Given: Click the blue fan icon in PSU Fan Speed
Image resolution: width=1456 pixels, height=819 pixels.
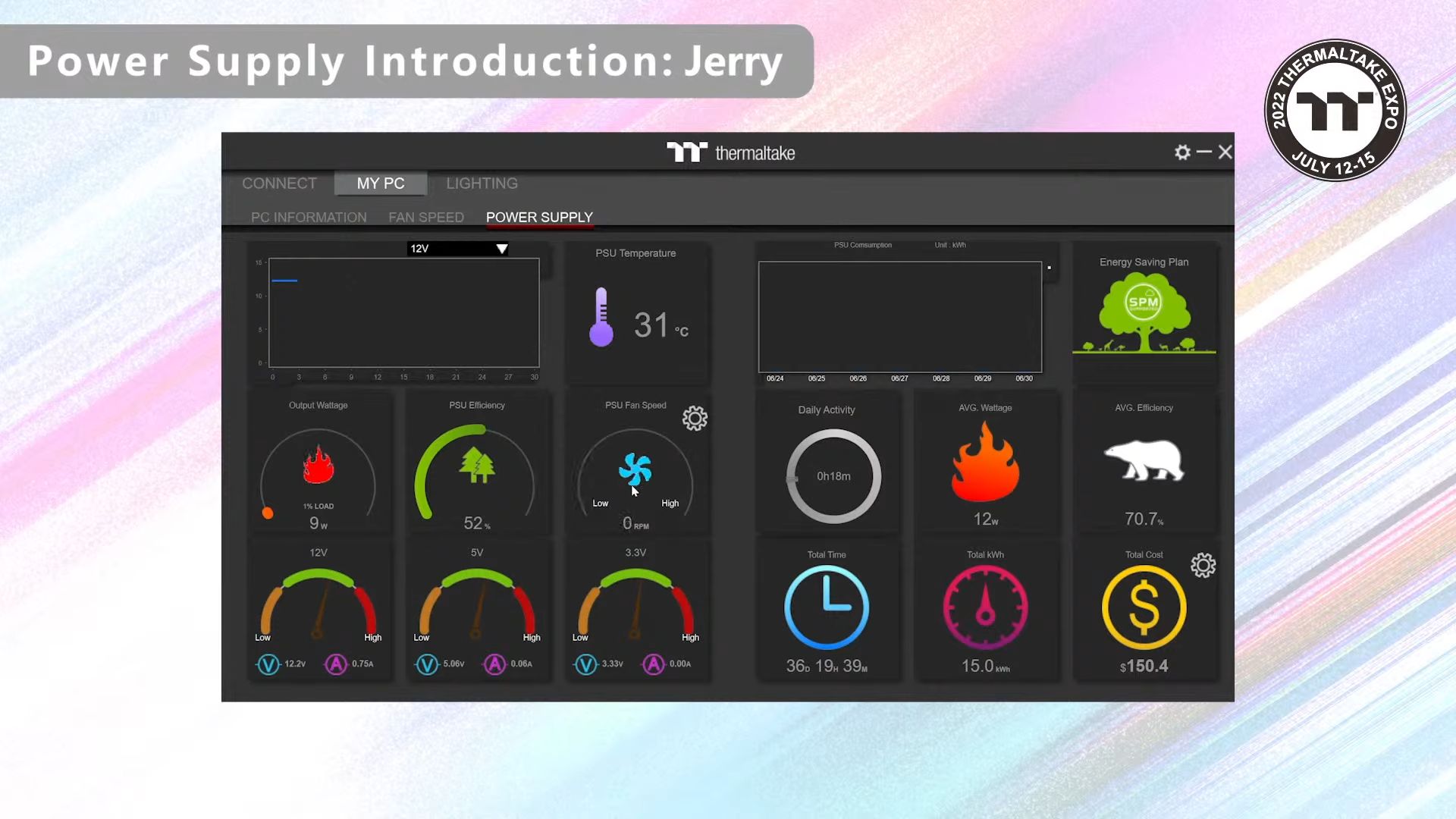Looking at the screenshot, I should tap(635, 469).
